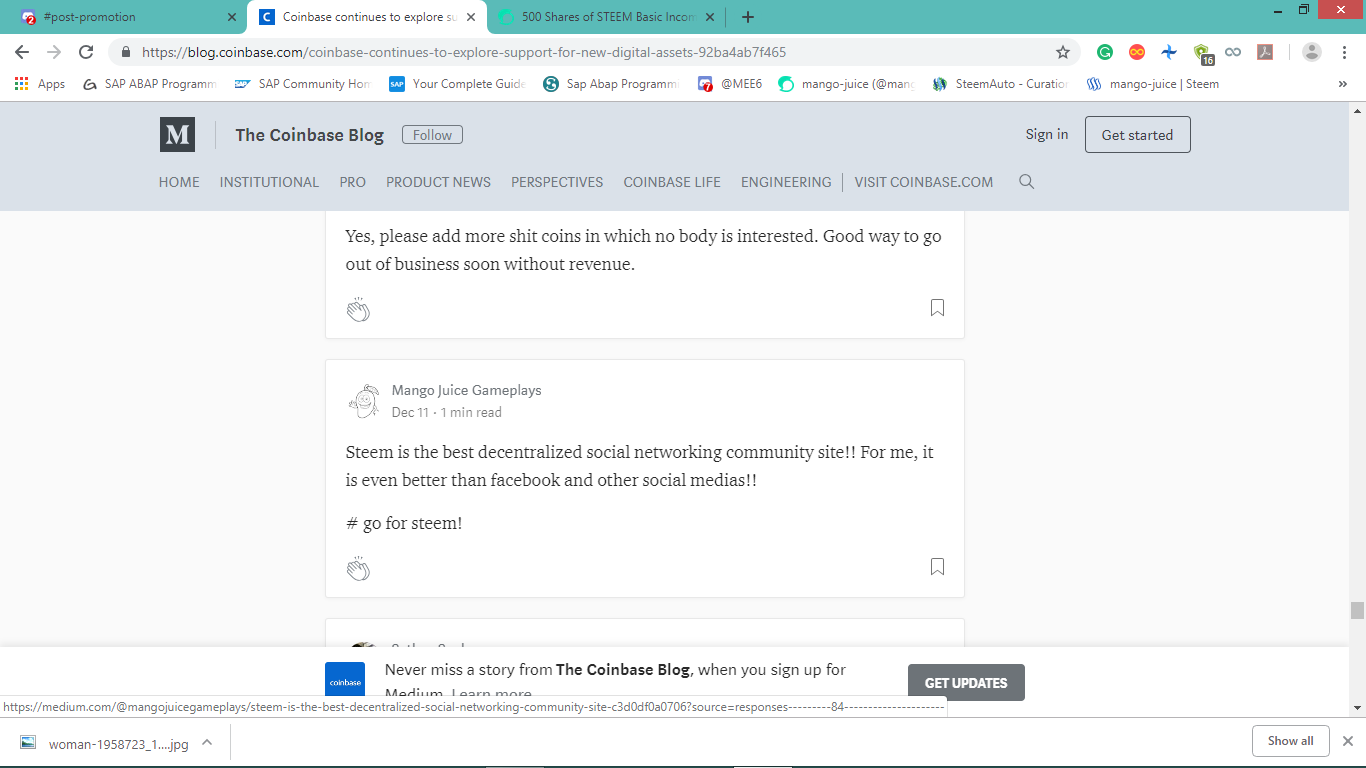Image resolution: width=1366 pixels, height=768 pixels.
Task: Open the 'Steem is the best decentralized' response text
Action: (640, 466)
